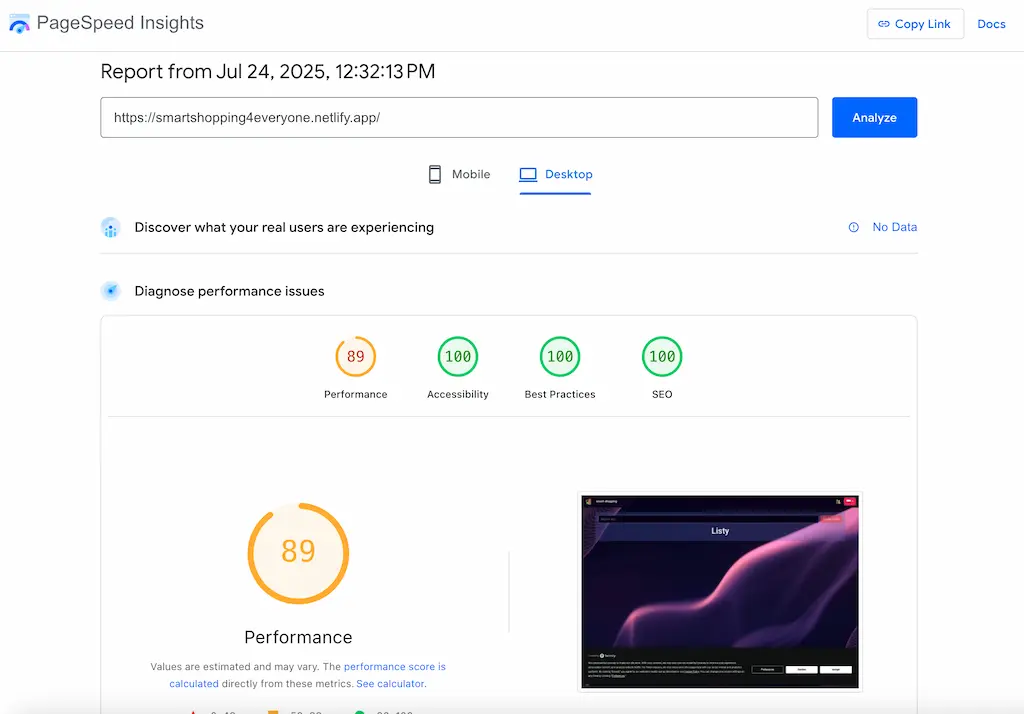This screenshot has width=1024, height=714.
Task: Open the Docs link
Action: pos(991,24)
